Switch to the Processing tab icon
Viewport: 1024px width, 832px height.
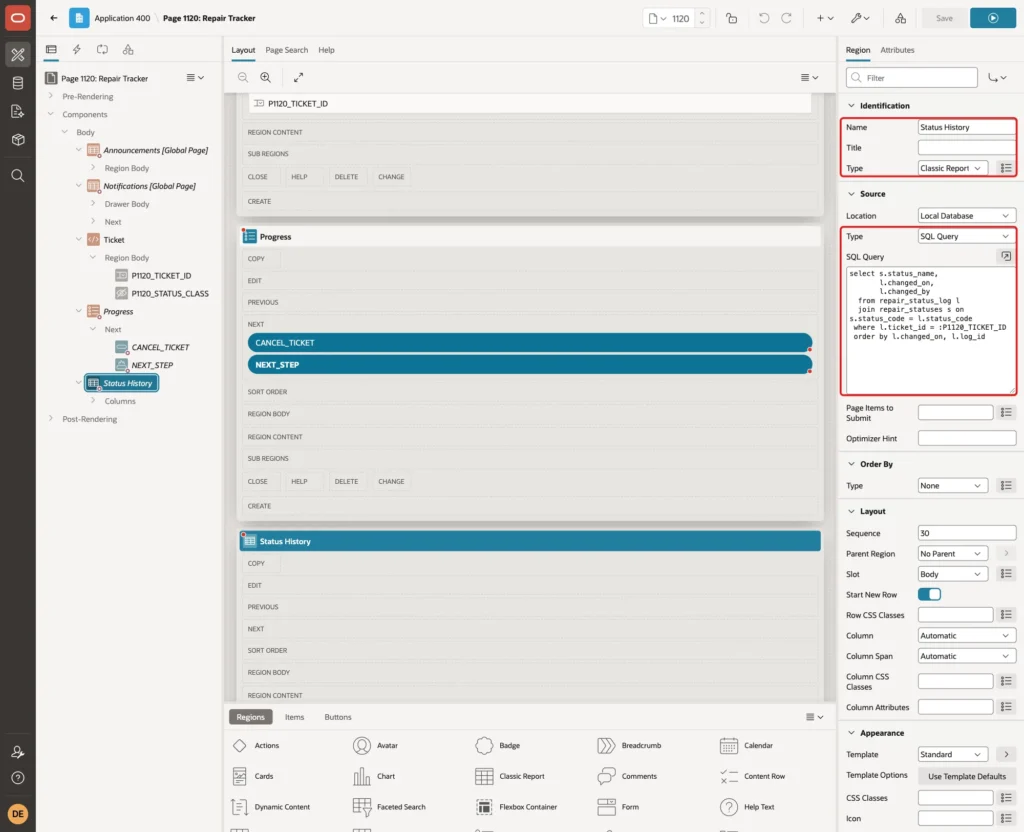[103, 50]
